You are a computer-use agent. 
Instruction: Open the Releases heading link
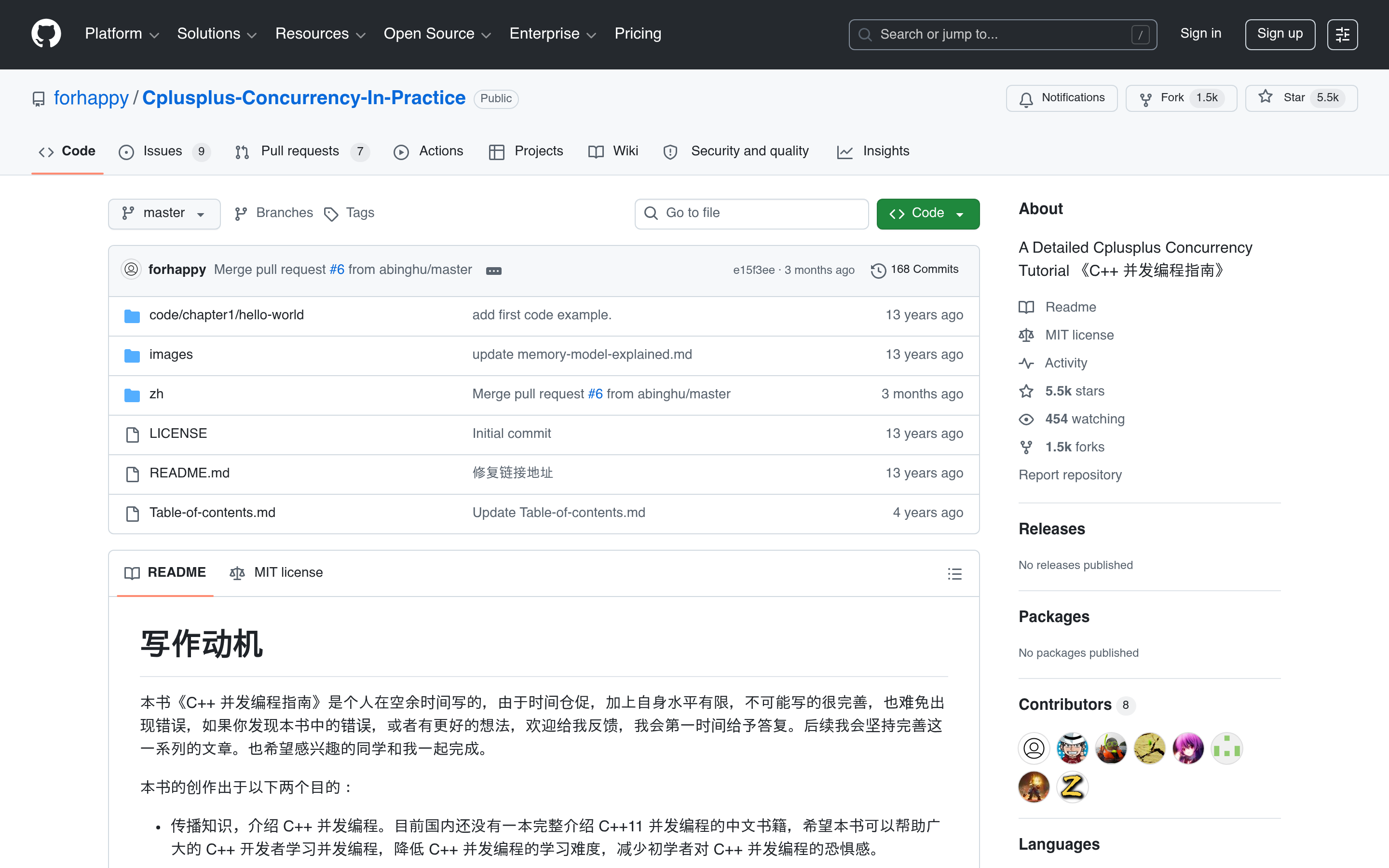pos(1051,529)
